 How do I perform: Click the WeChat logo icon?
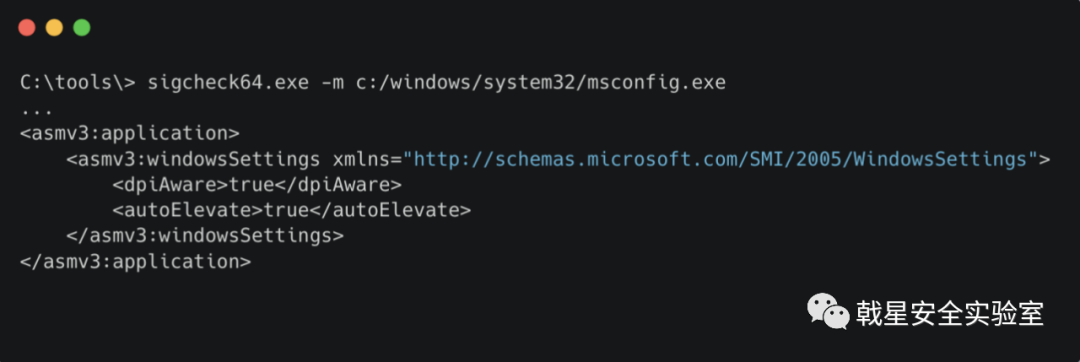point(828,312)
